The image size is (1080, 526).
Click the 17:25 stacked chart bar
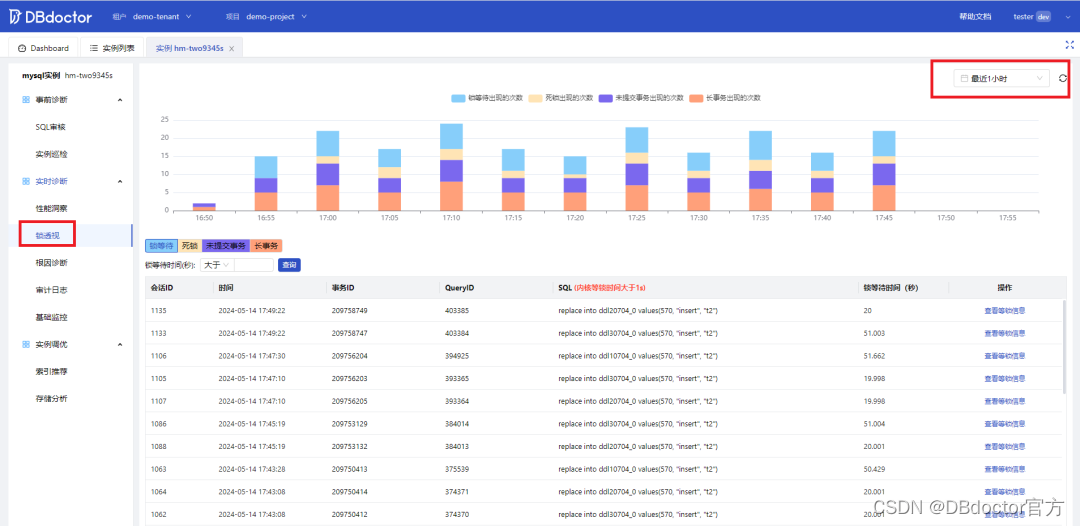point(636,169)
